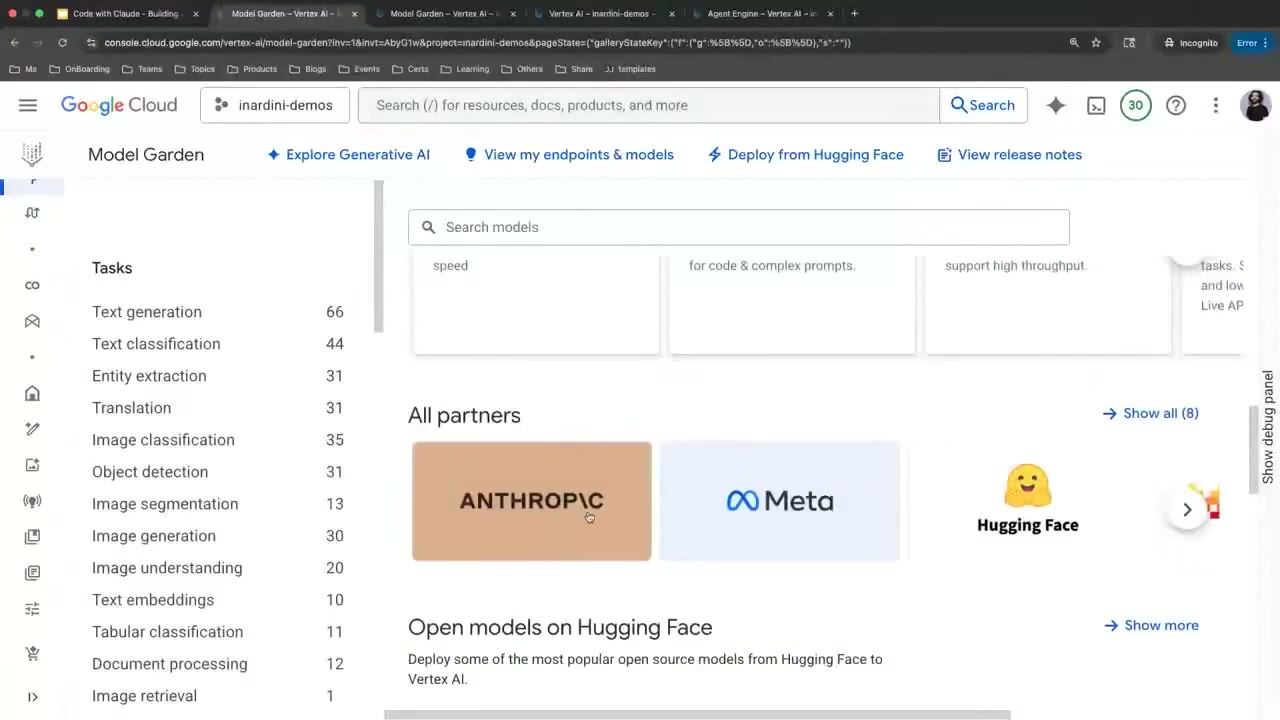This screenshot has height=720, width=1280.
Task: Open the envelope-shaped icon in sidebar
Action: pos(32,321)
